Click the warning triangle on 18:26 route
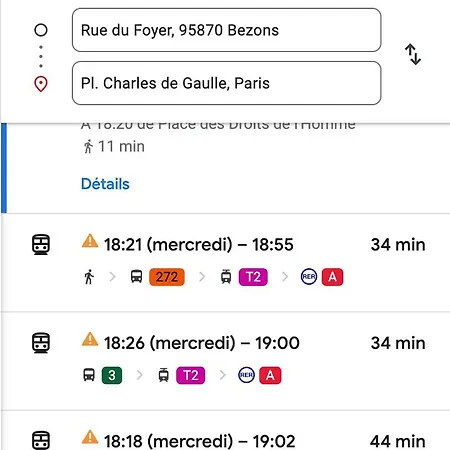The image size is (450, 450). (90, 339)
